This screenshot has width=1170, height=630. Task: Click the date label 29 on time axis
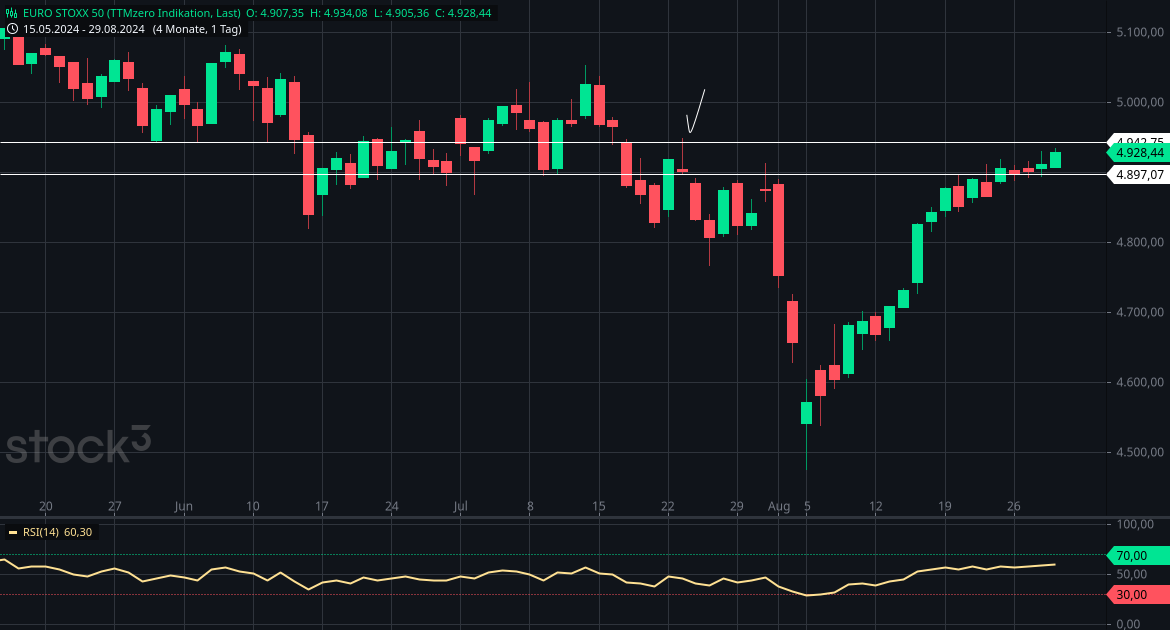pos(736,506)
